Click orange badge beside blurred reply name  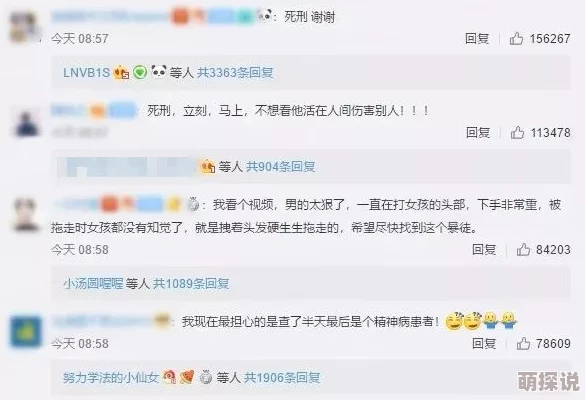pos(207,166)
